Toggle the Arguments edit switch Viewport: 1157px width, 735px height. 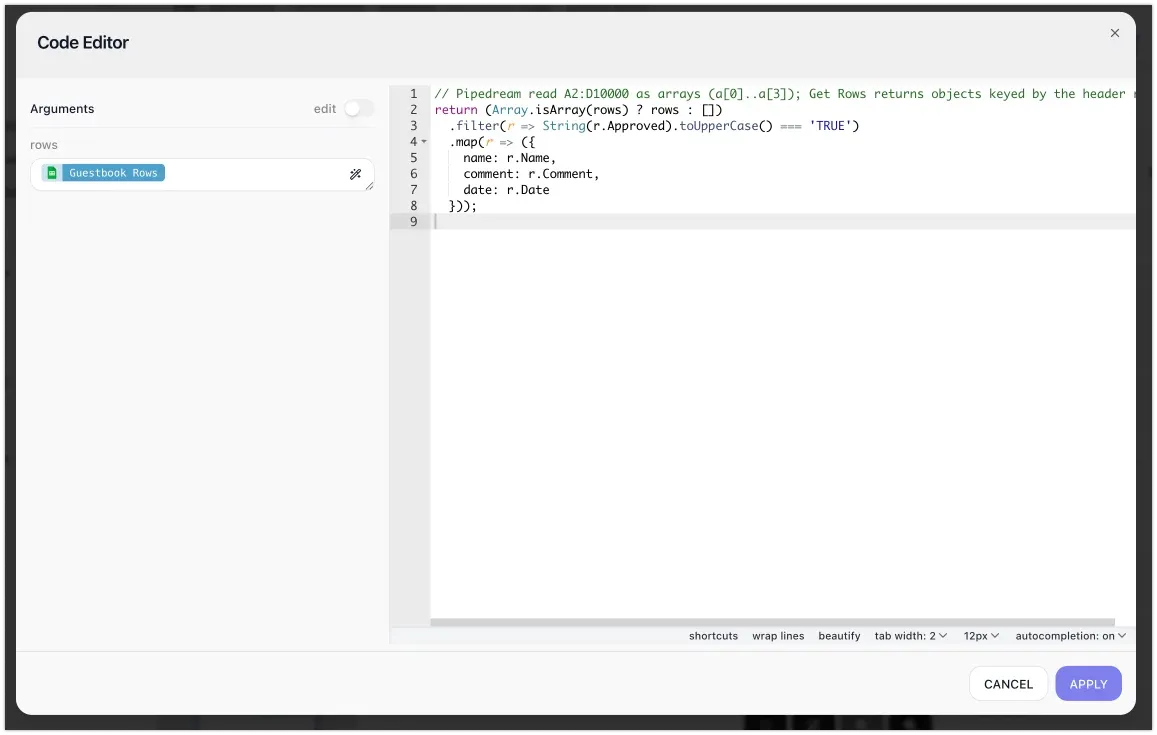tap(359, 108)
